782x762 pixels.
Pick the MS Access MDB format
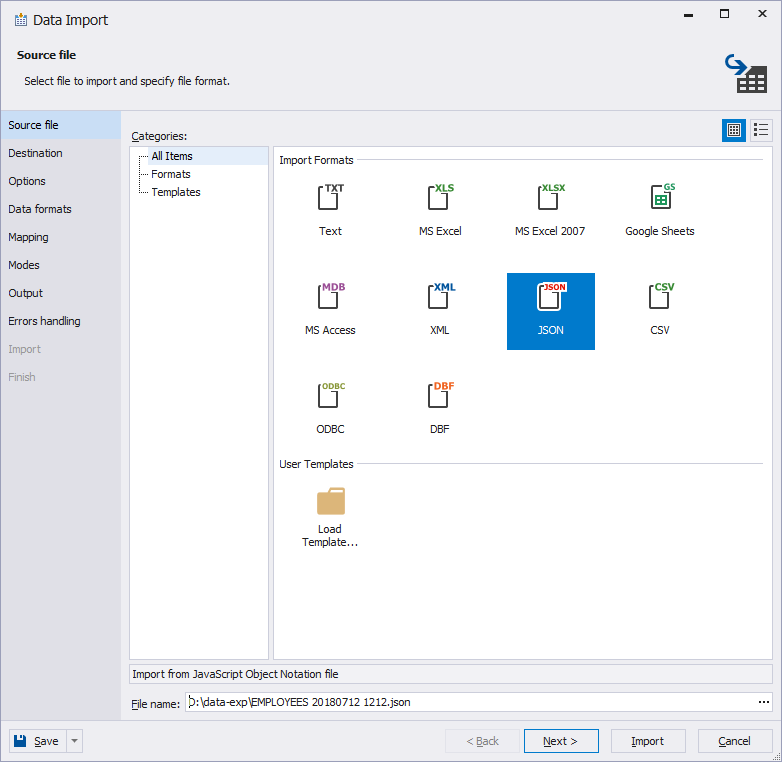coord(330,296)
